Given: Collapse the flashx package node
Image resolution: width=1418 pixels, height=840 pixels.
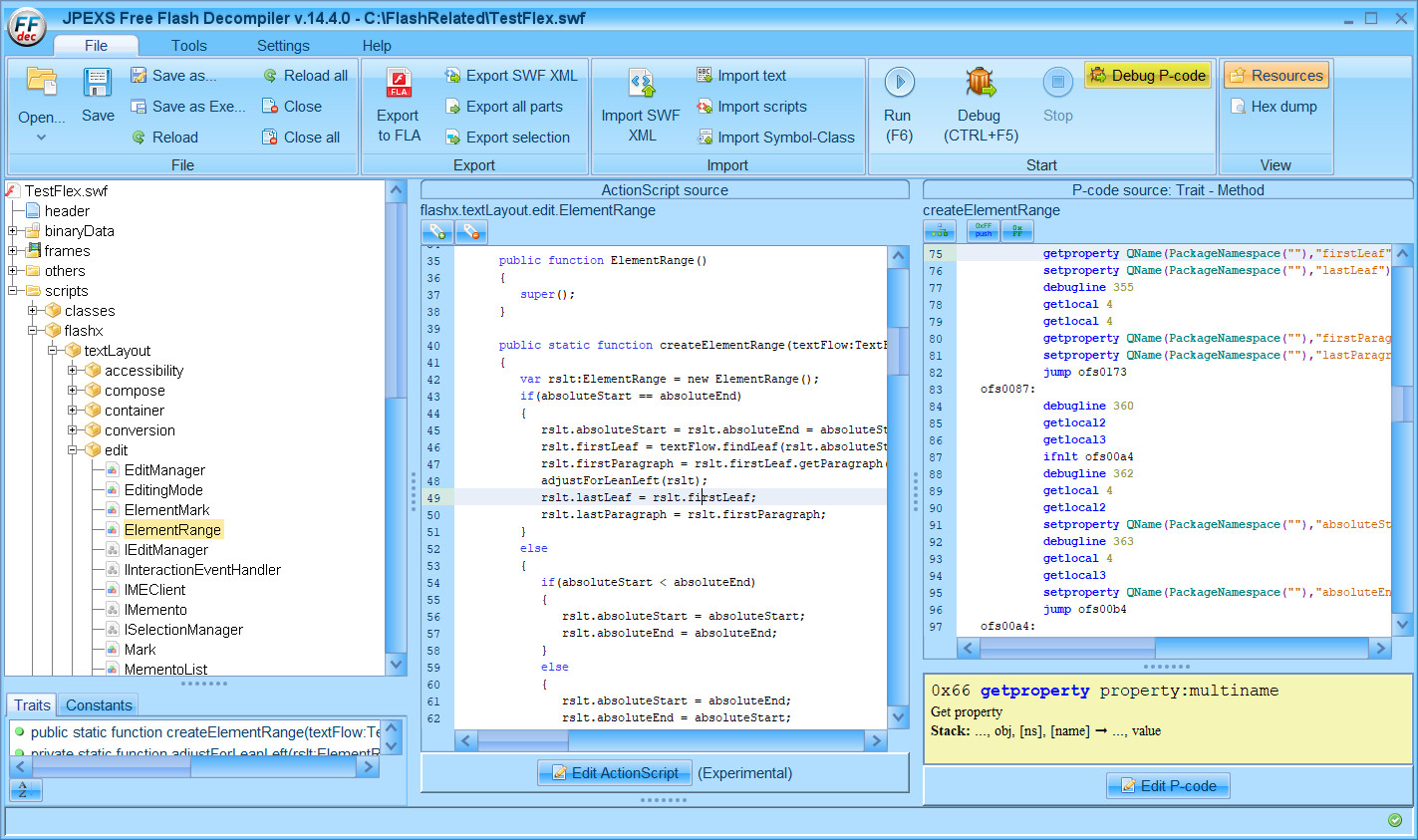Looking at the screenshot, I should (33, 331).
